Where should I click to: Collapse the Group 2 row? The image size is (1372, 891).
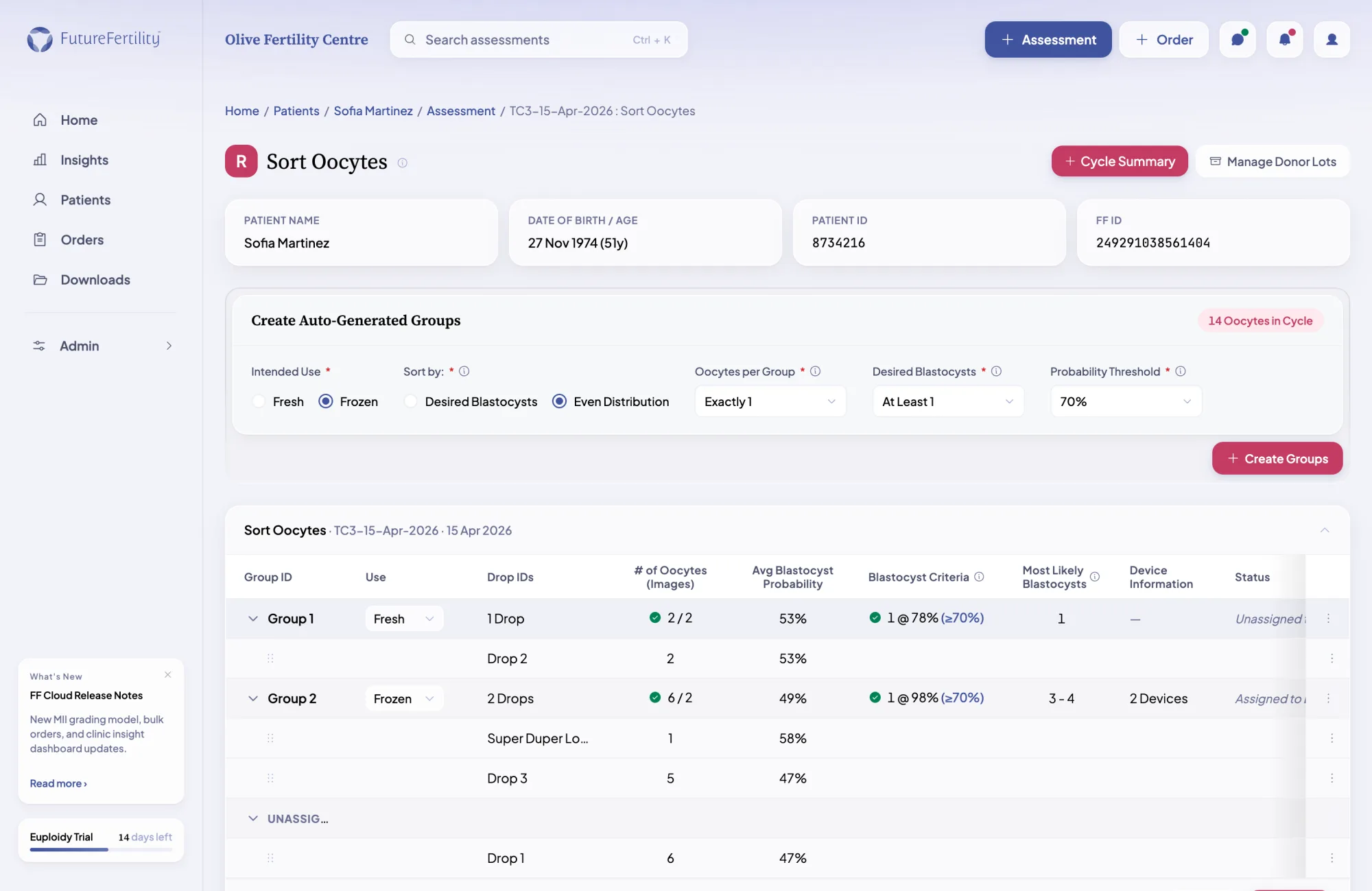click(253, 698)
